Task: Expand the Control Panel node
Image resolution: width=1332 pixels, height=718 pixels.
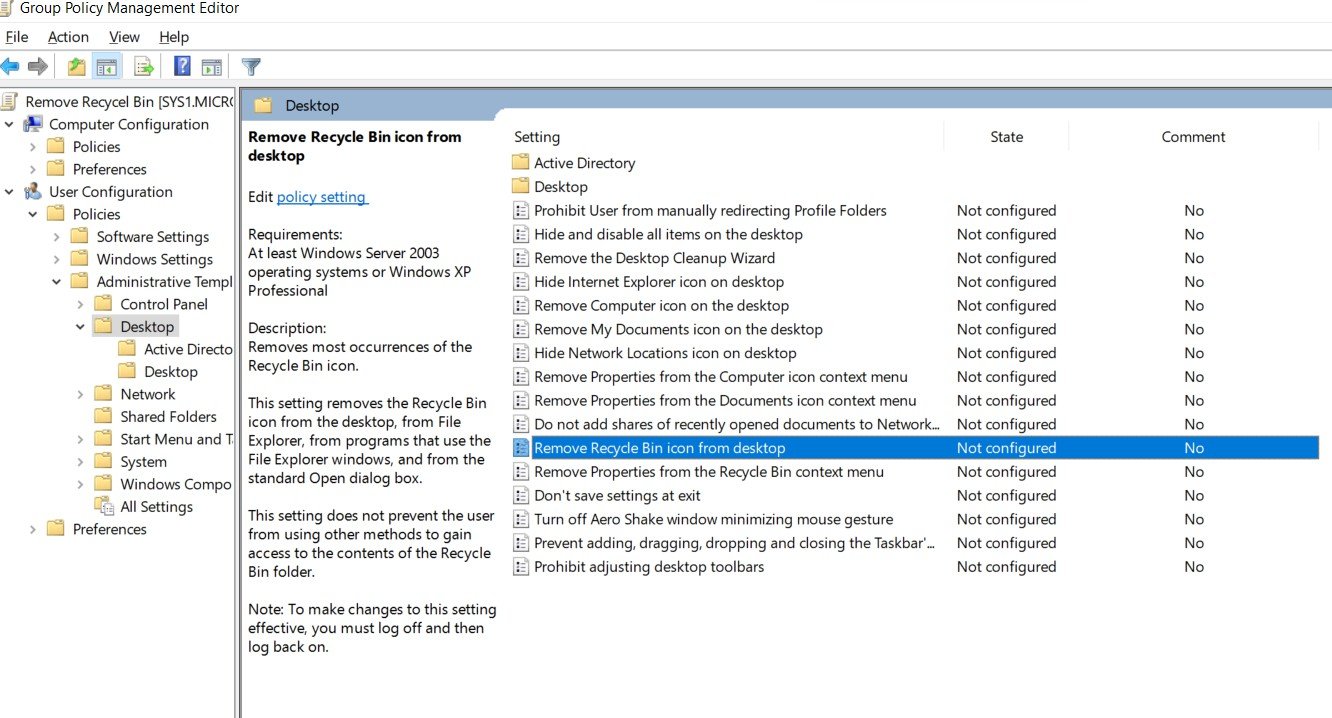Action: click(x=81, y=304)
